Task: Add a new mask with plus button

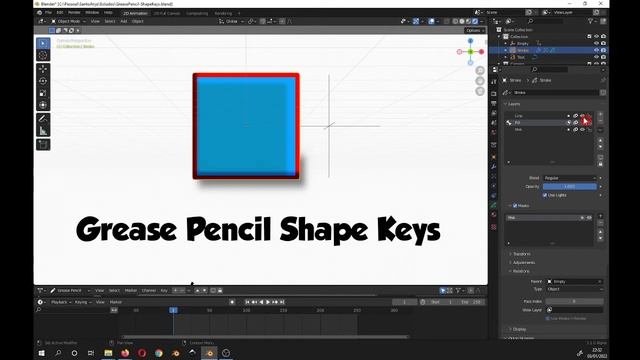Action: tap(600, 216)
